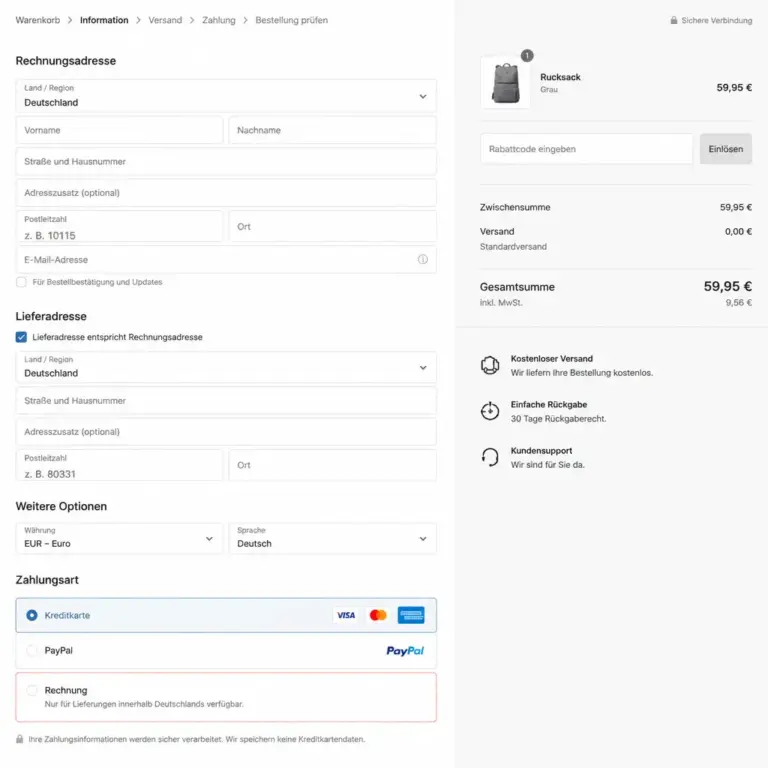Click the Wir sind für Sie da text
This screenshot has height=768, width=768.
click(x=548, y=465)
